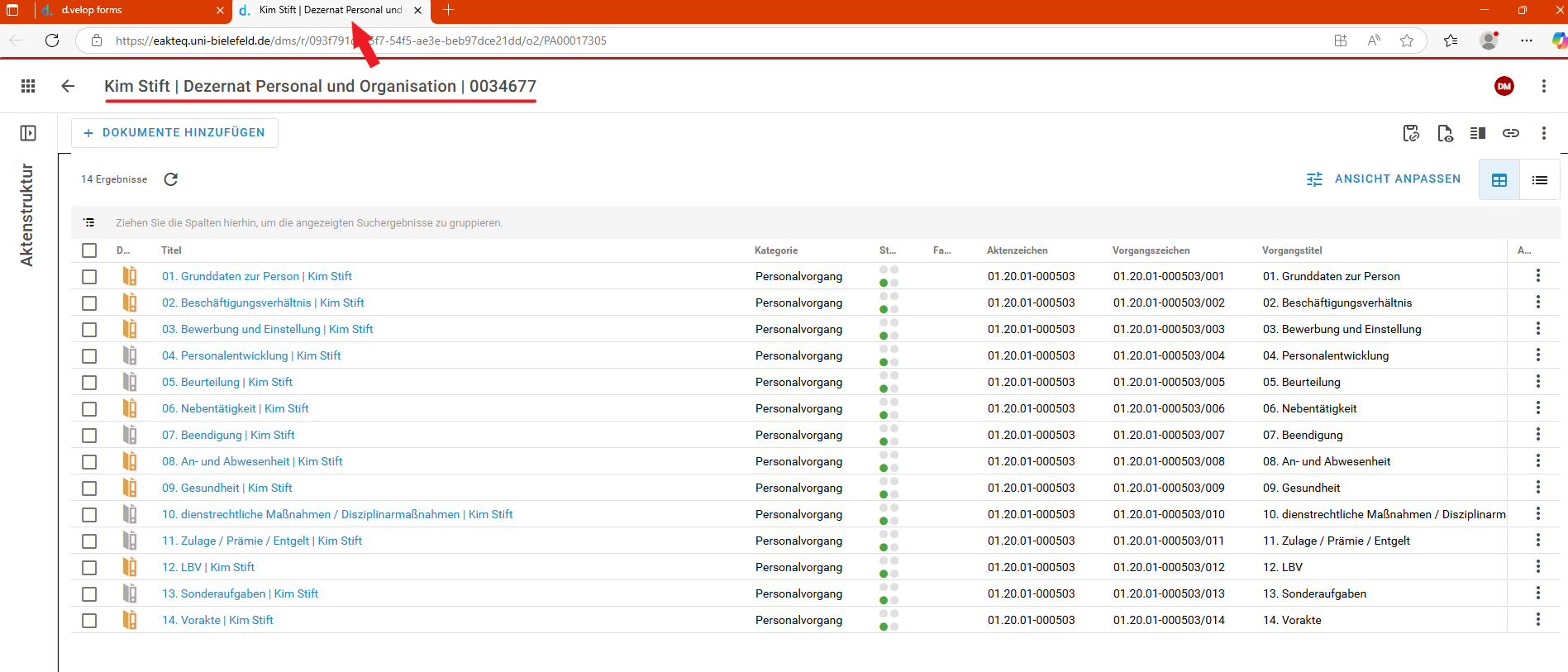The image size is (1568, 672).
Task: Select the checkbox for row 07. Beendigung
Action: [x=89, y=436]
